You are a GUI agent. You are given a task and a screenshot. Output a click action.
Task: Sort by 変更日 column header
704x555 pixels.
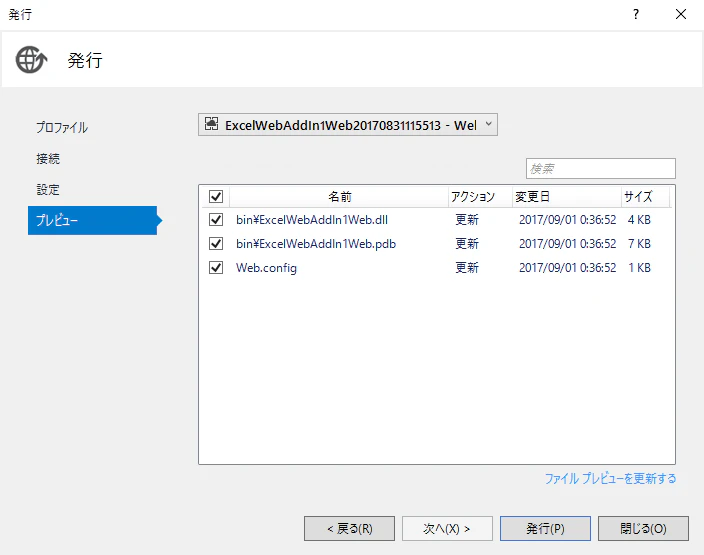point(567,197)
